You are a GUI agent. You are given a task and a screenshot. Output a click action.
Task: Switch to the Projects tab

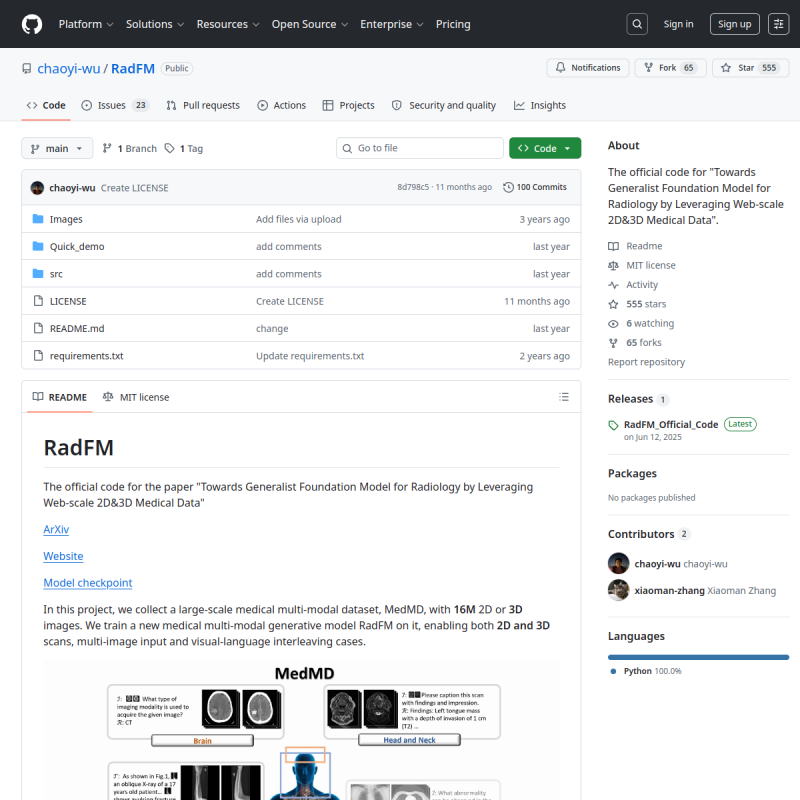[x=348, y=105]
